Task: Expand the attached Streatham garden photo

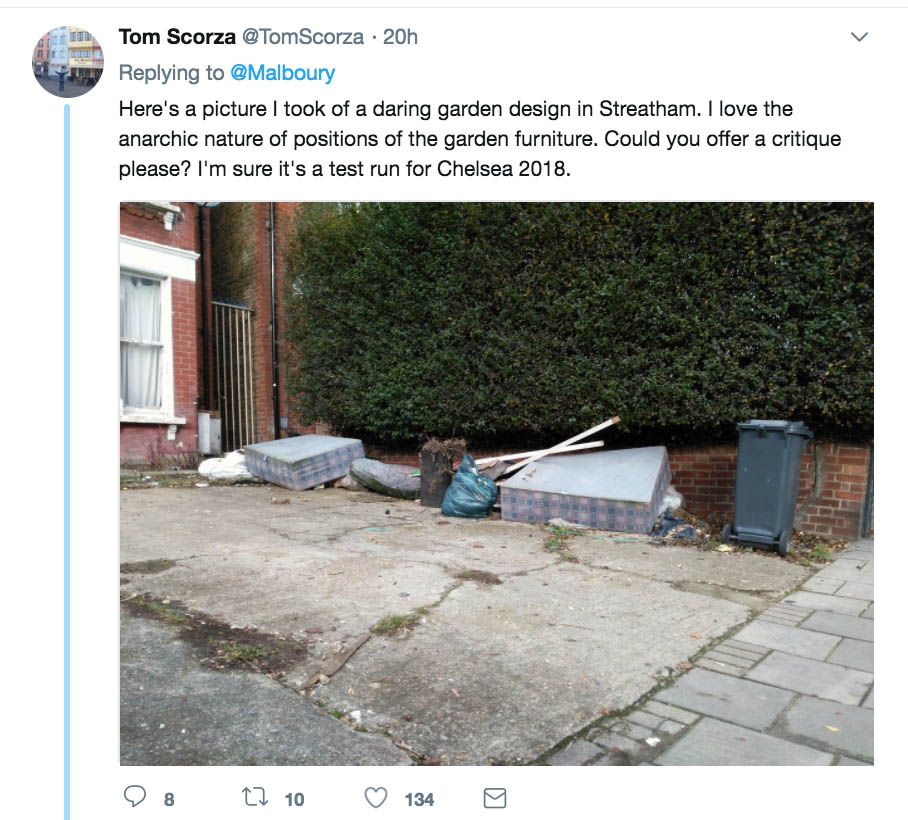Action: [x=497, y=484]
